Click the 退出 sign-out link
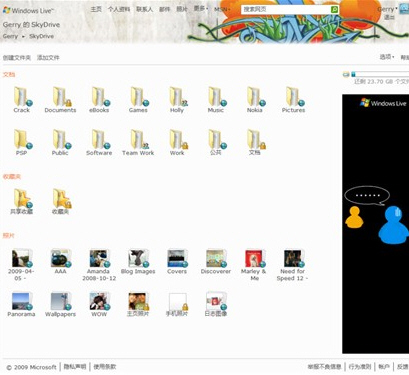The width and height of the screenshot is (409, 375). coord(389,17)
